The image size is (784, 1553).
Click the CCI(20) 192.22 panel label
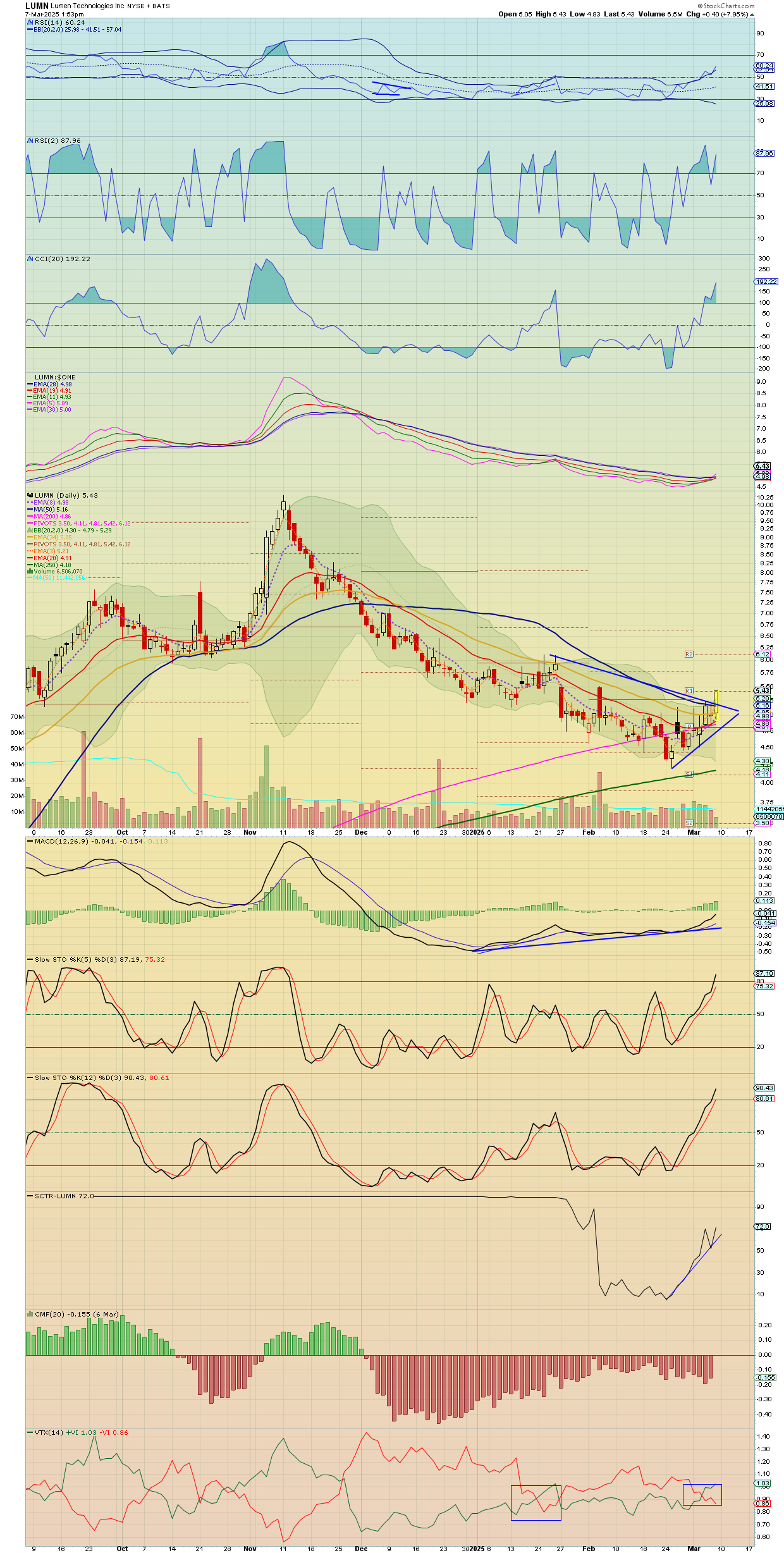pos(63,259)
